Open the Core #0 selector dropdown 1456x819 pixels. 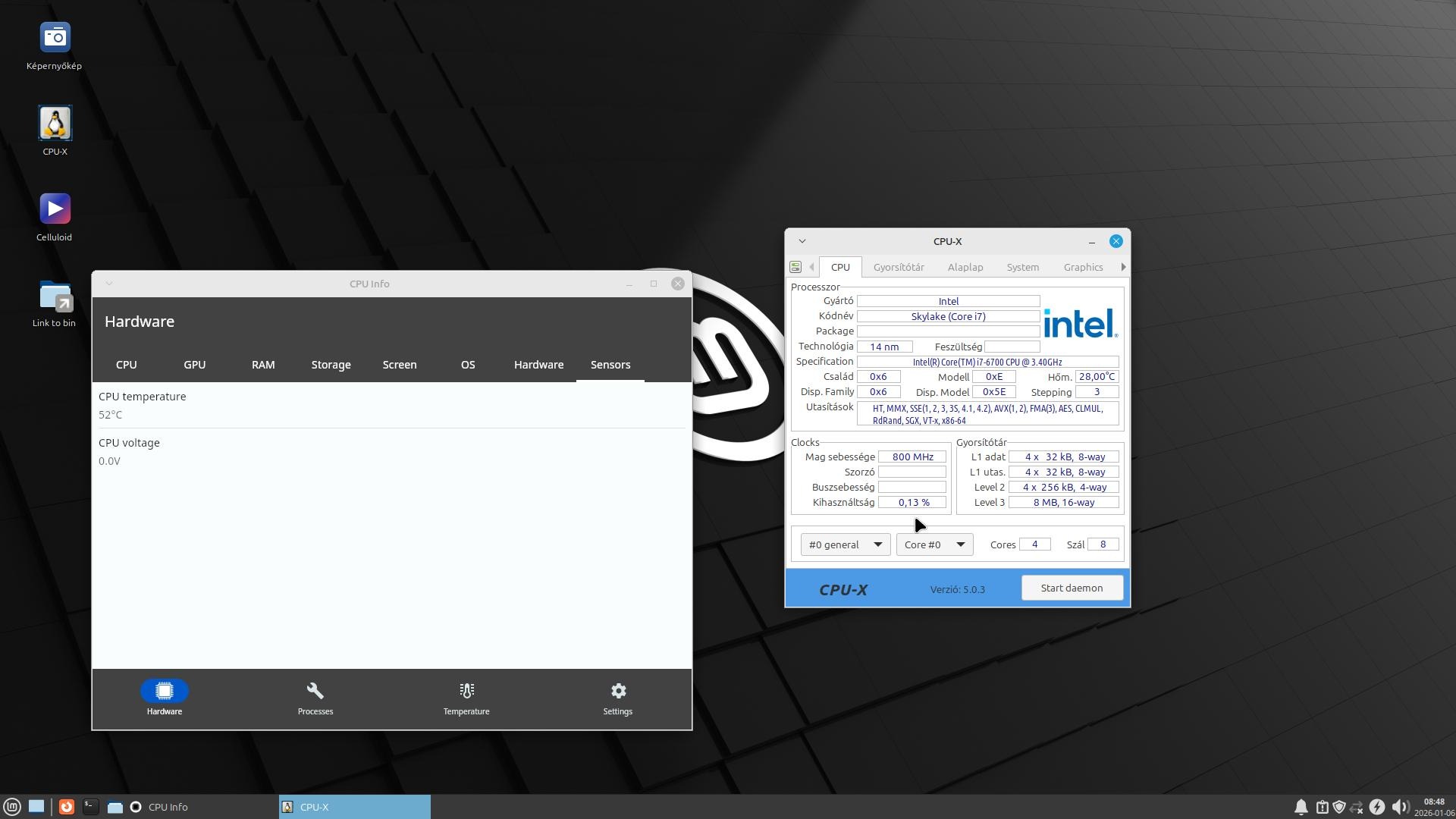coord(934,544)
